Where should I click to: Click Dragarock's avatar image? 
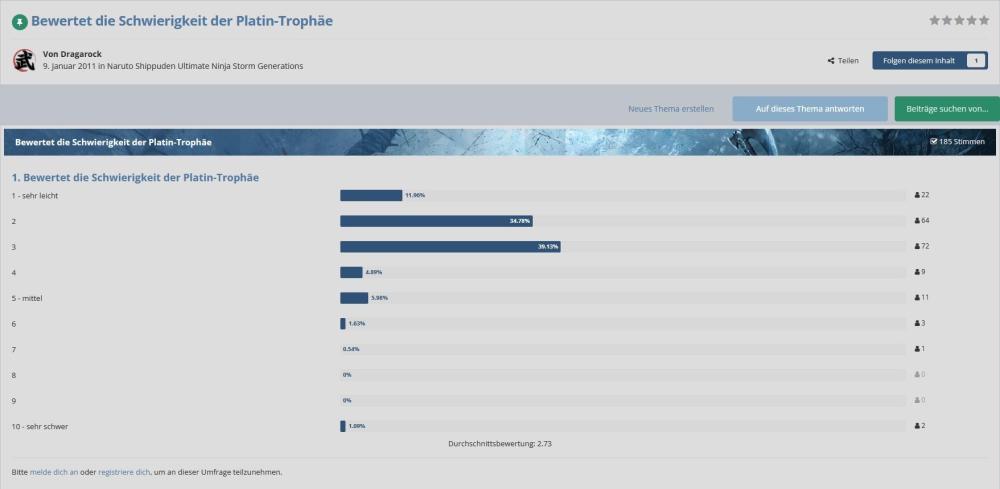click(24, 60)
